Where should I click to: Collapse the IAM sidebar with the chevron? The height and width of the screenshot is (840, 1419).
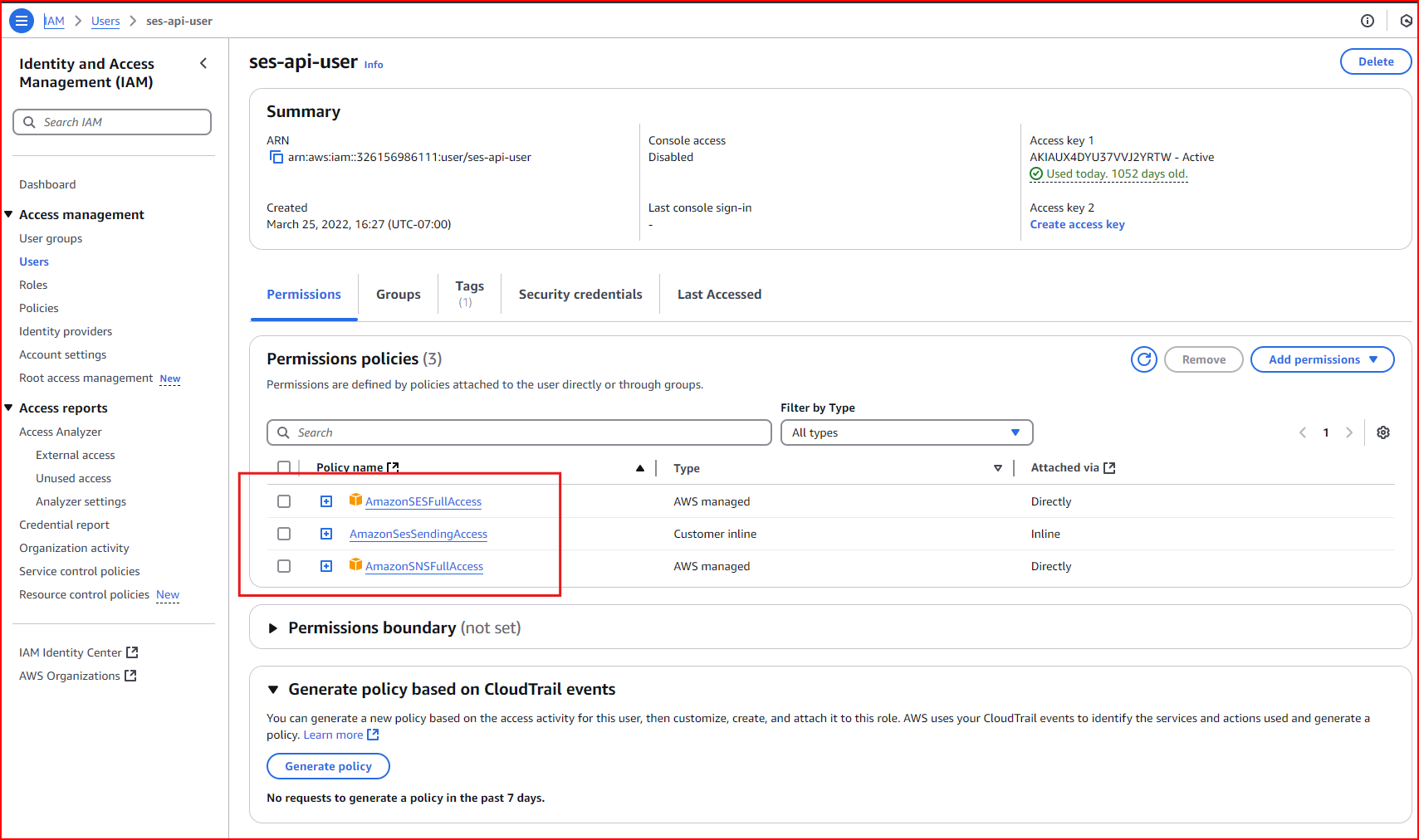pos(203,64)
